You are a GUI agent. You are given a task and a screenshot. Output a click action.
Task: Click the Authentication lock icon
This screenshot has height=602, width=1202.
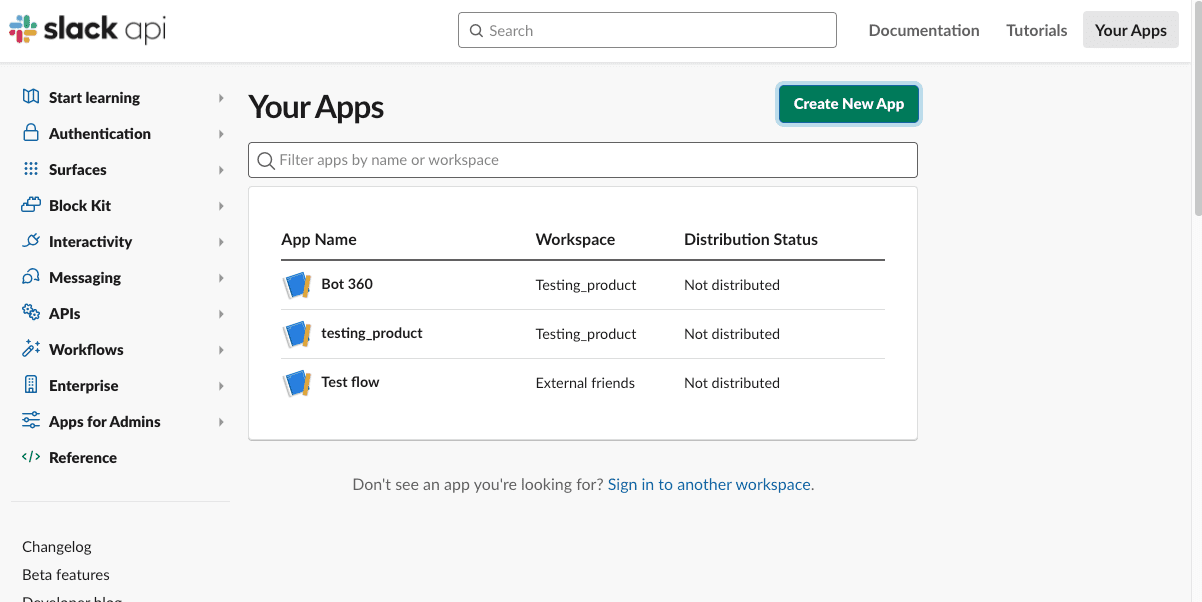click(31, 133)
